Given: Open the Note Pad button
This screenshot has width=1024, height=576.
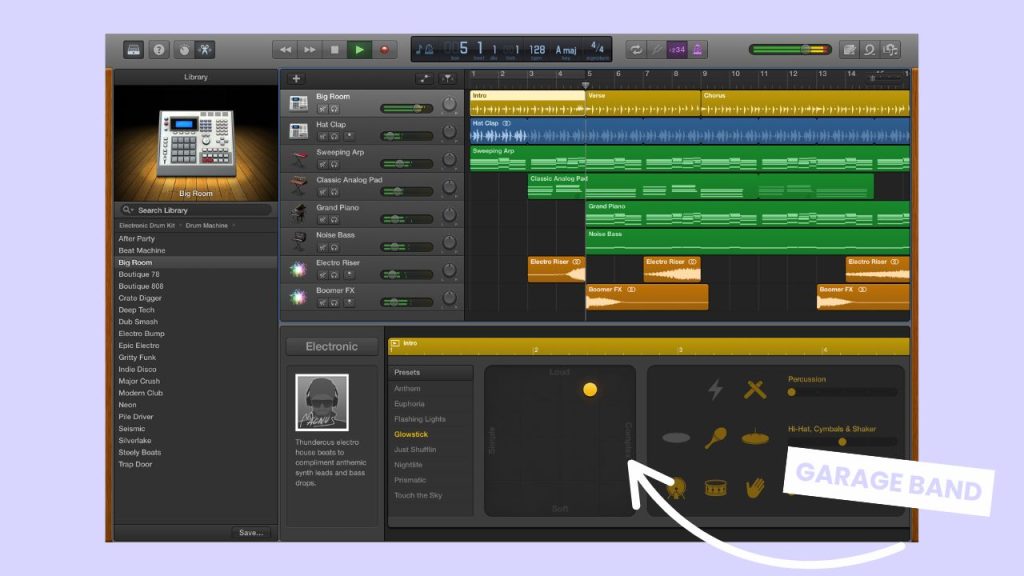Looking at the screenshot, I should 849,50.
